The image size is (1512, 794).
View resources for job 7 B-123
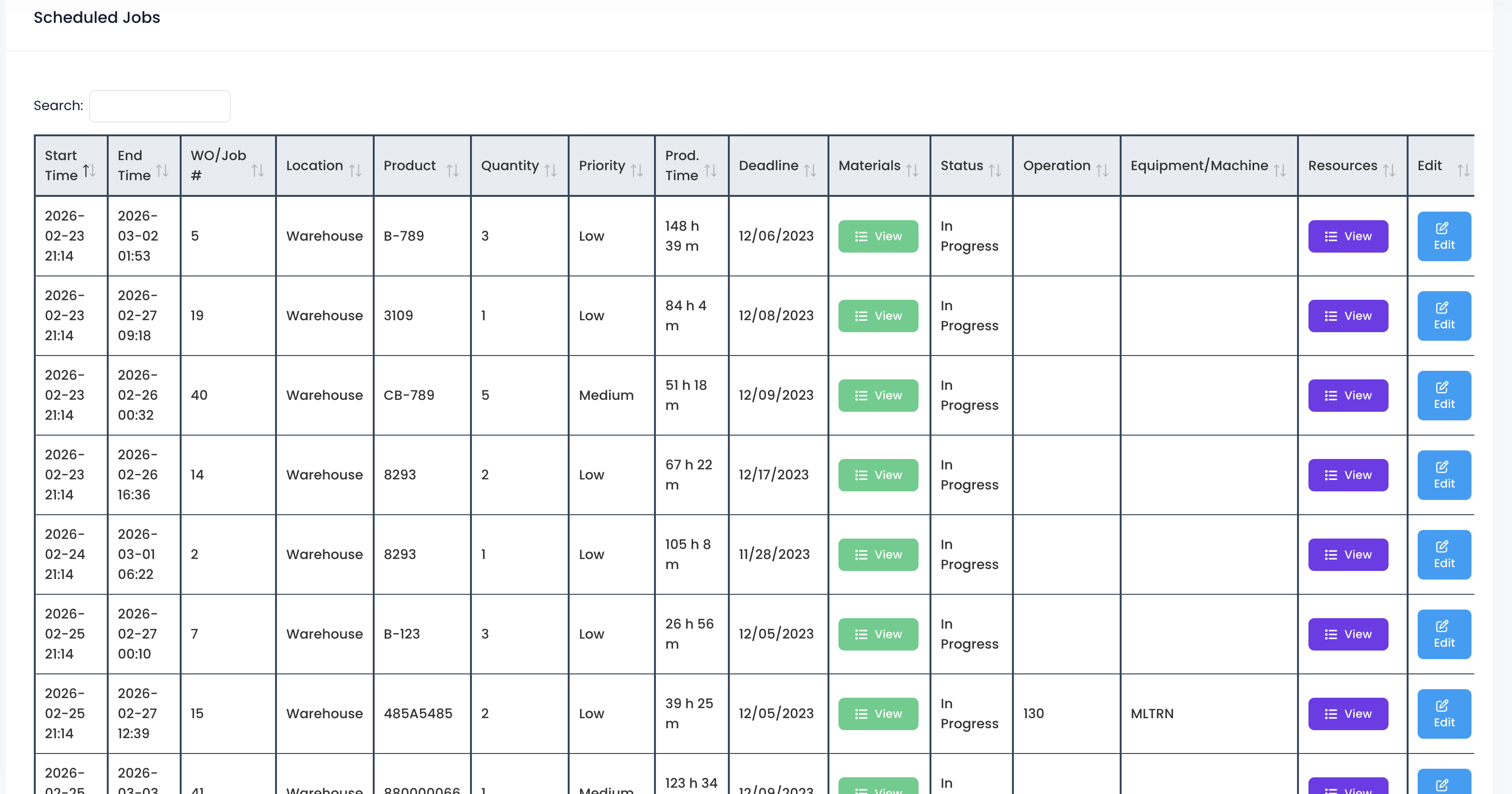tap(1347, 634)
